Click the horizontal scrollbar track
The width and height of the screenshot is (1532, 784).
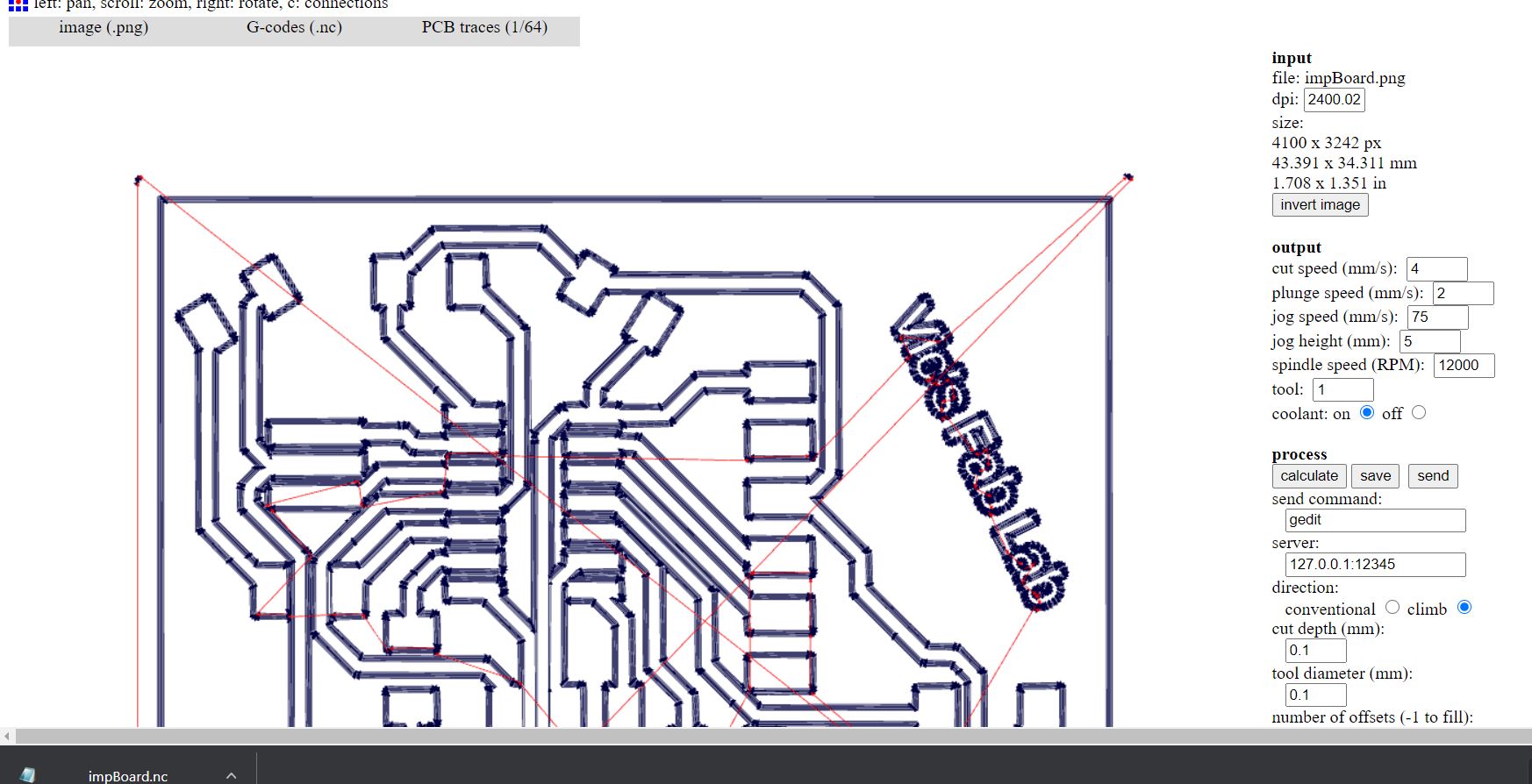772,737
